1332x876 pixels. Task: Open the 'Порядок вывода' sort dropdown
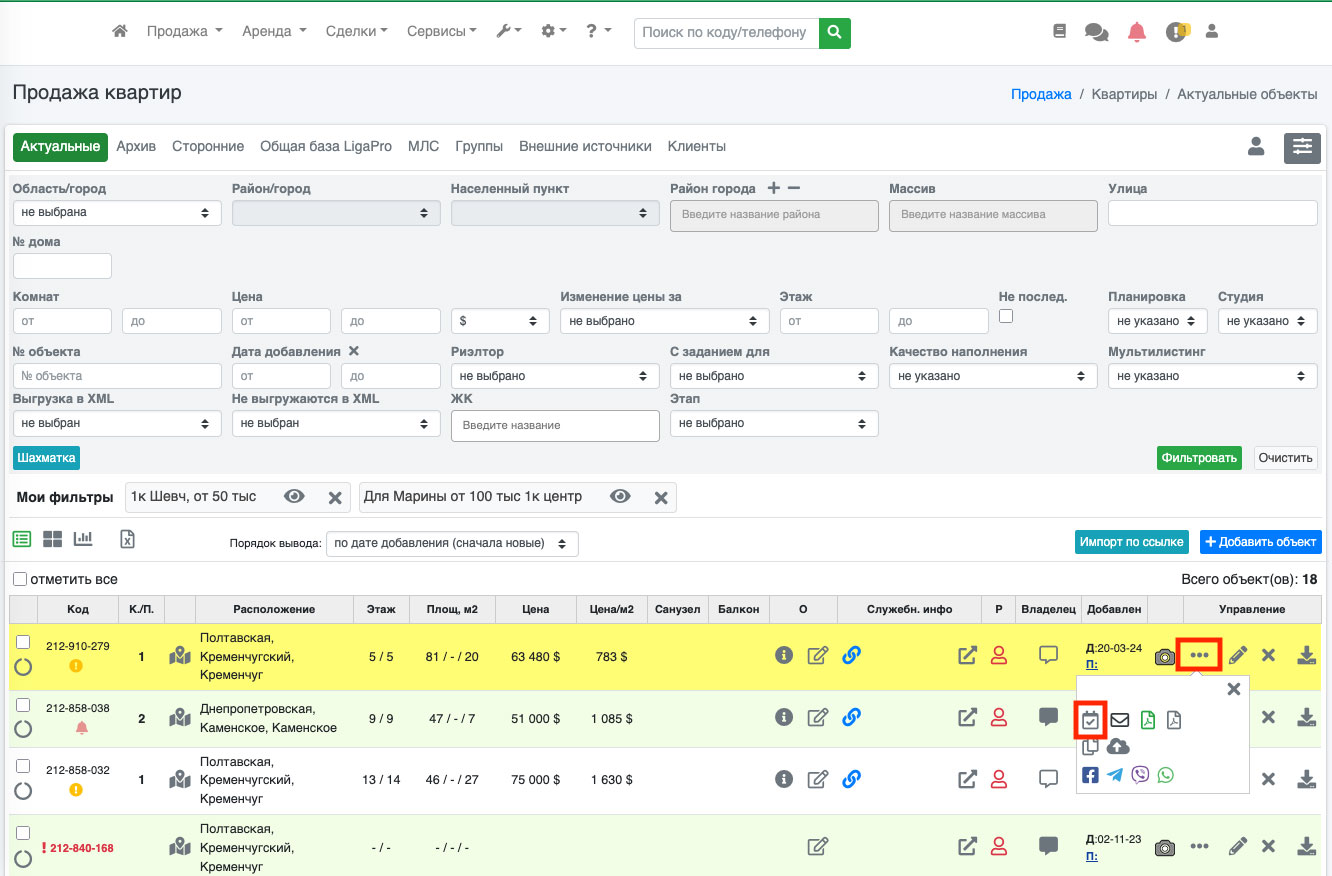(x=452, y=544)
